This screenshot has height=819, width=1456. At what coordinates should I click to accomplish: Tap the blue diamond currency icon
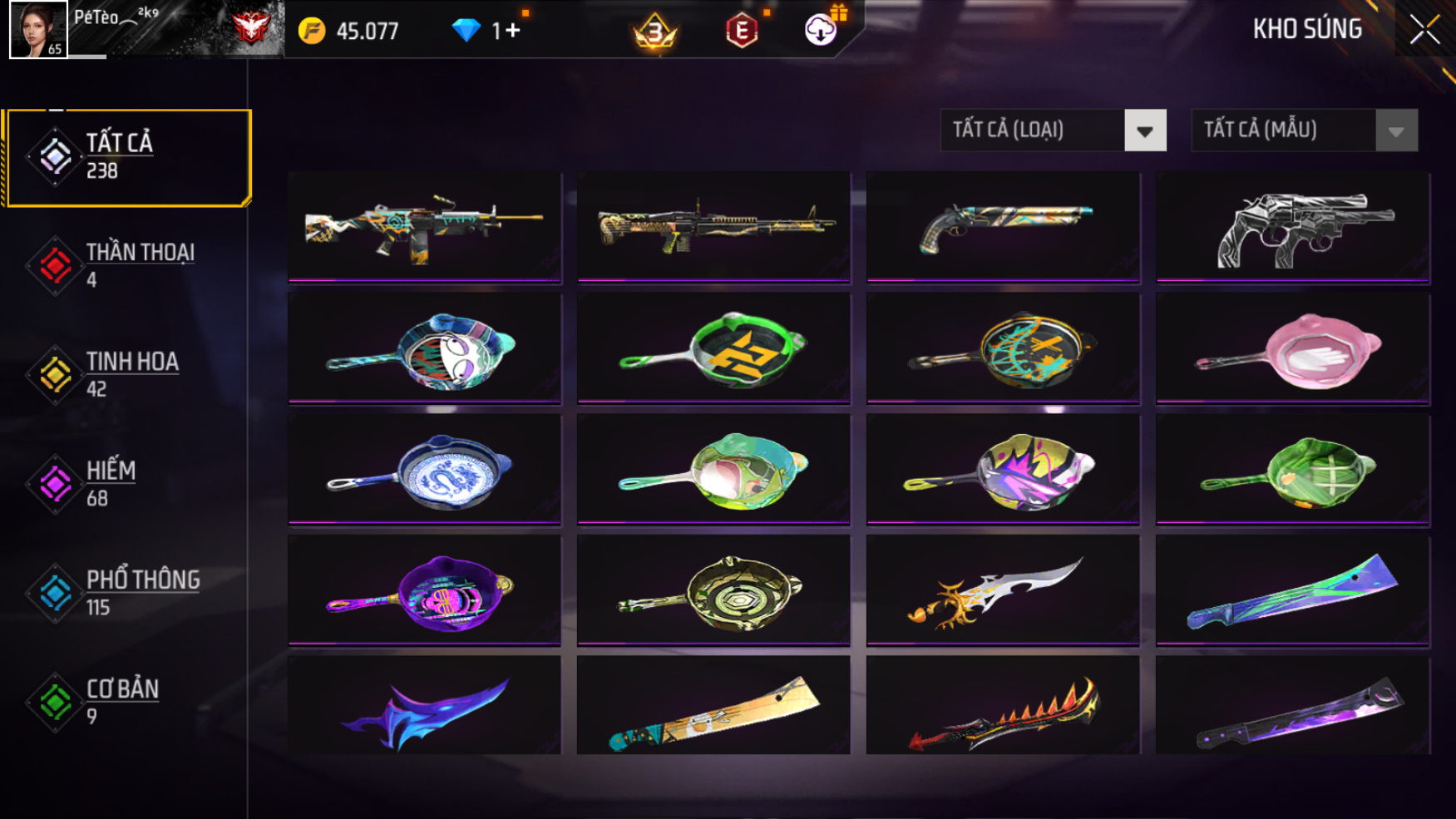466,31
